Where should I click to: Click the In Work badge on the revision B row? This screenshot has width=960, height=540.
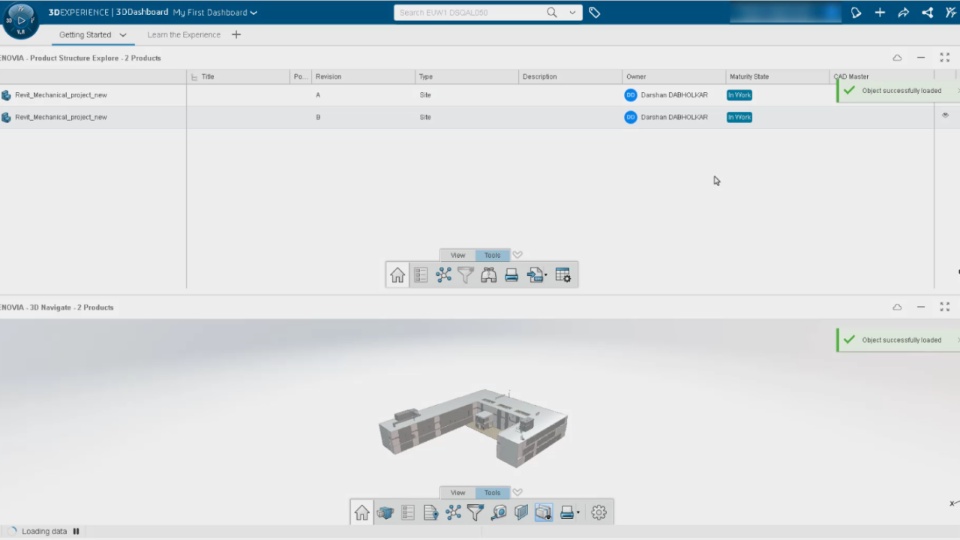739,117
